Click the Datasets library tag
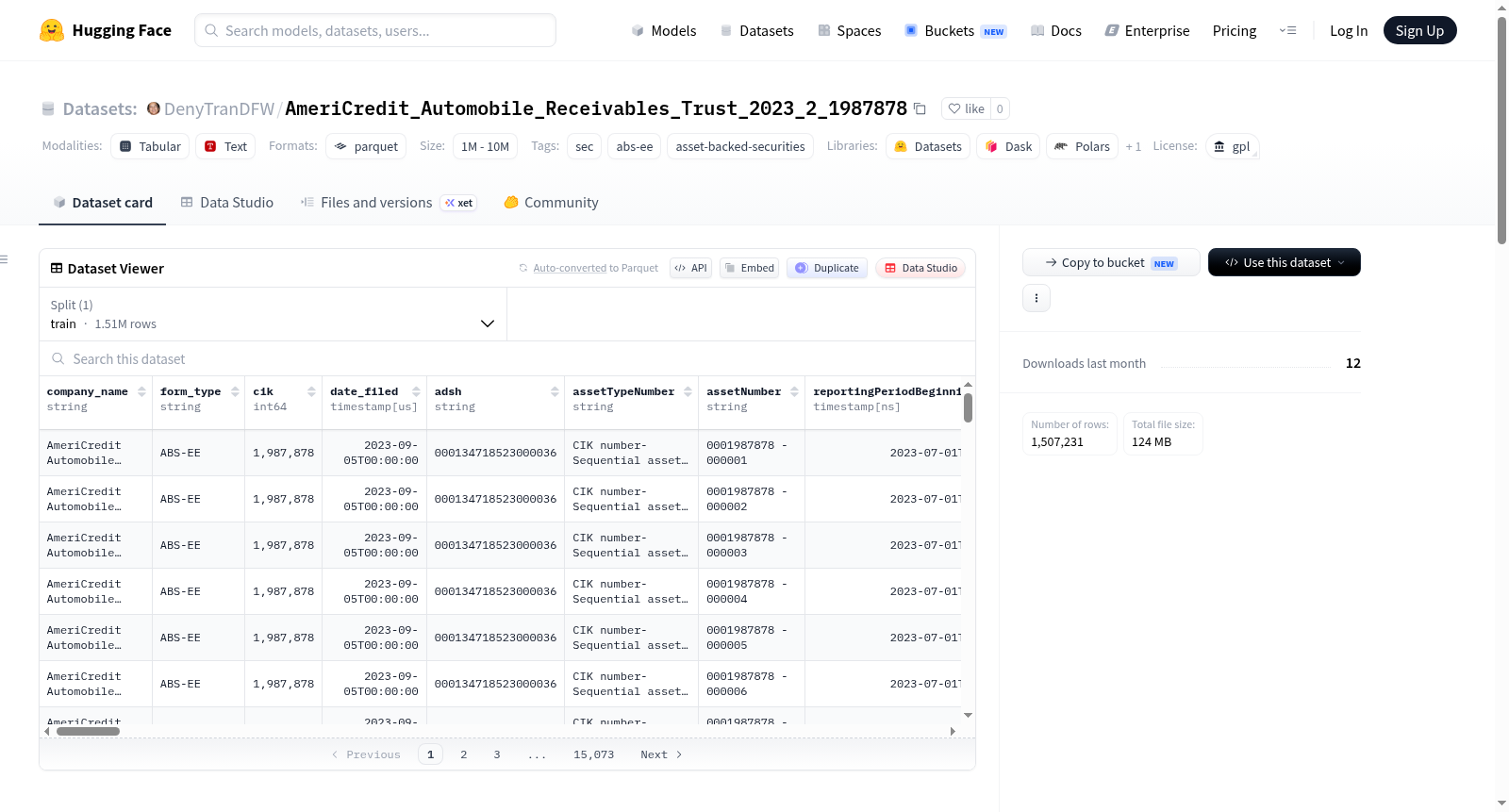 pos(928,146)
